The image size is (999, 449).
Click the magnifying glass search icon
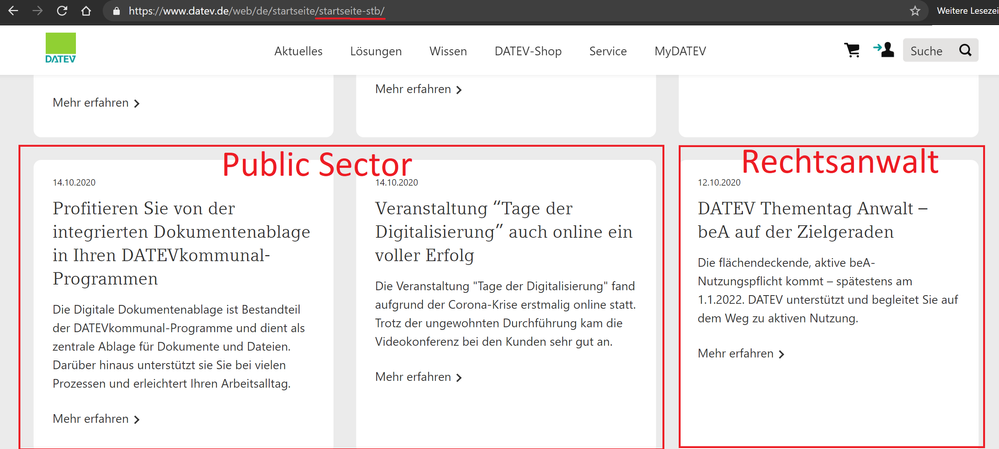[x=965, y=51]
